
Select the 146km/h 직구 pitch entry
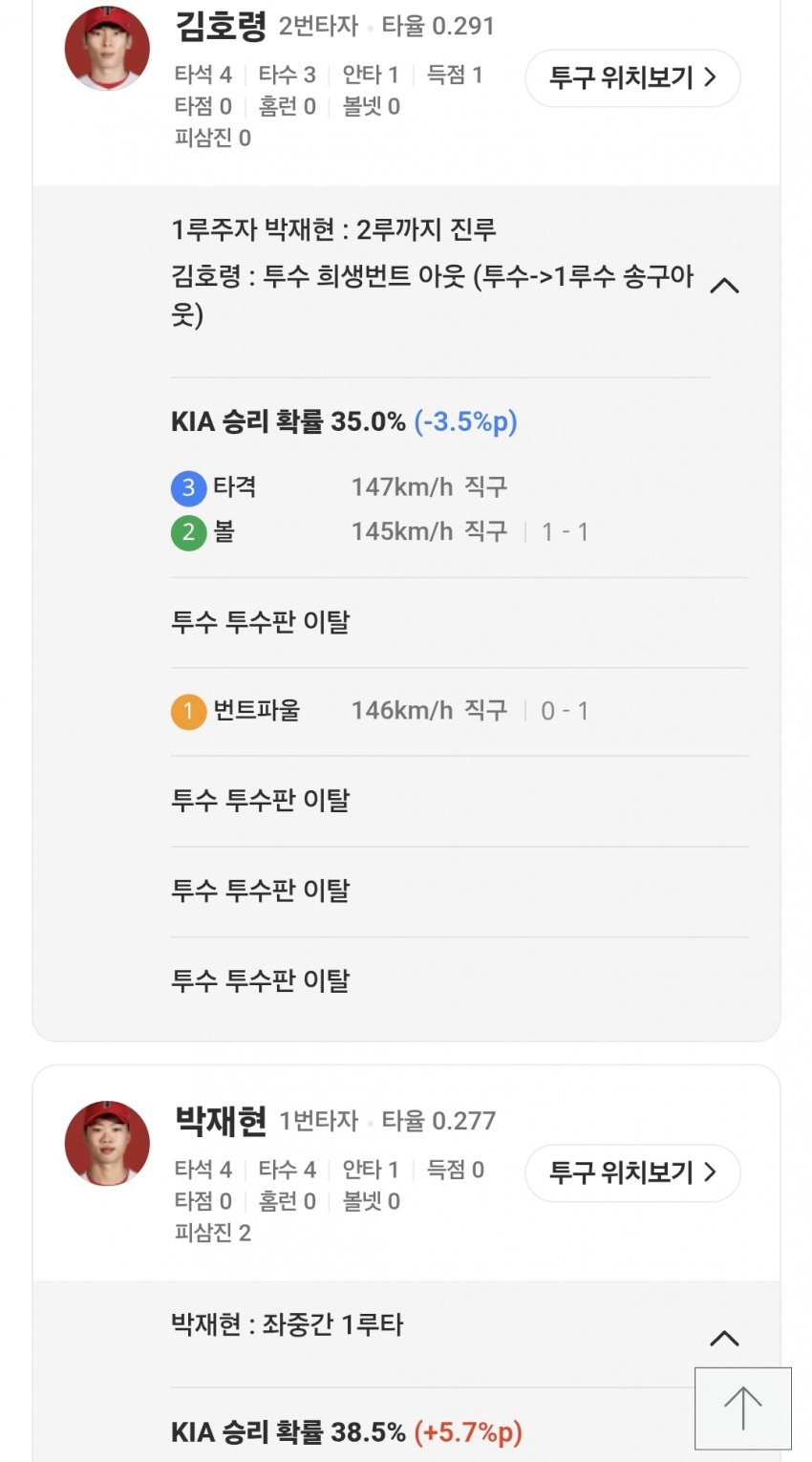coord(429,711)
